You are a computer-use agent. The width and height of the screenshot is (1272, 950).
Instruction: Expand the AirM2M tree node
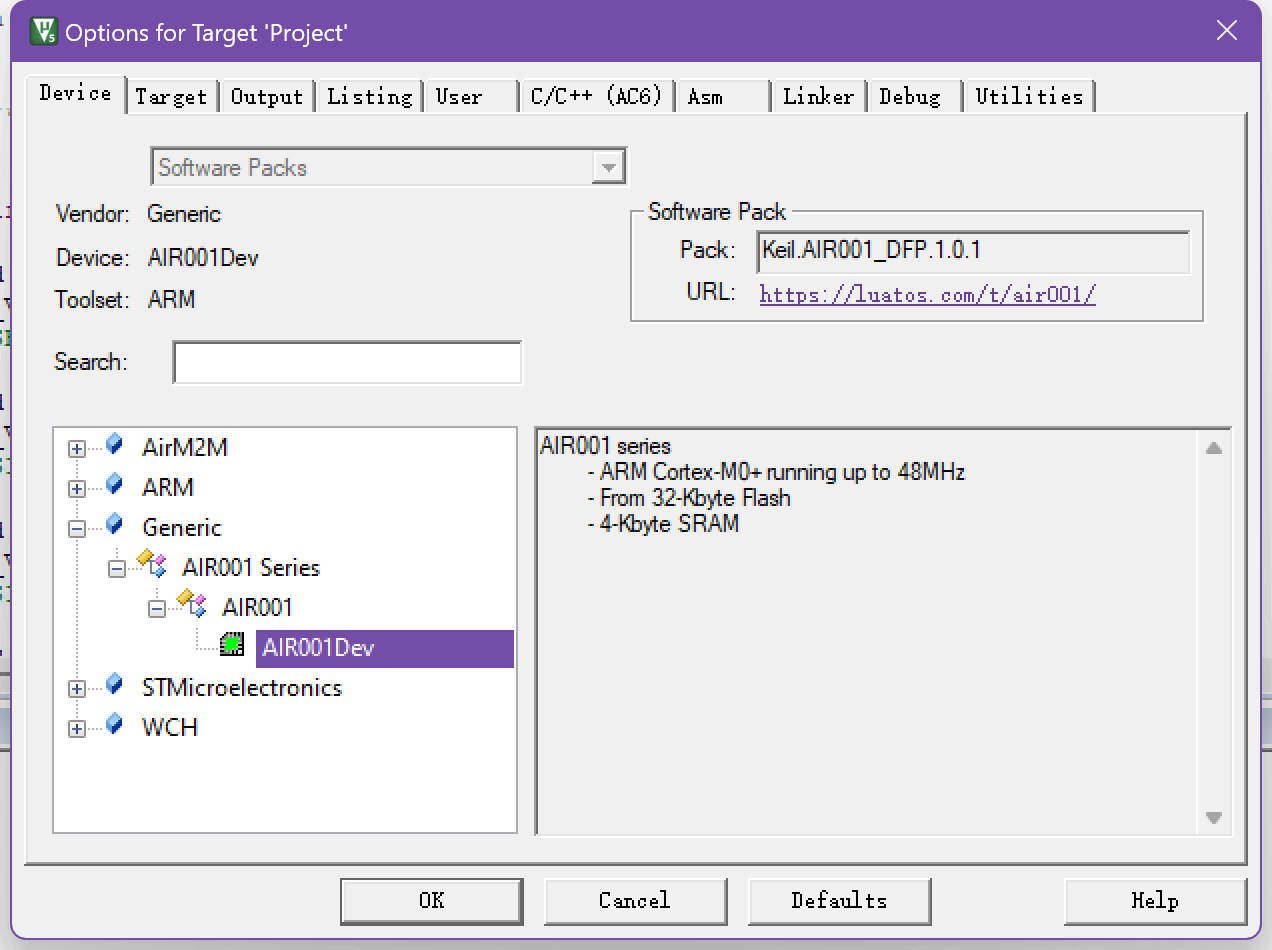tap(77, 449)
